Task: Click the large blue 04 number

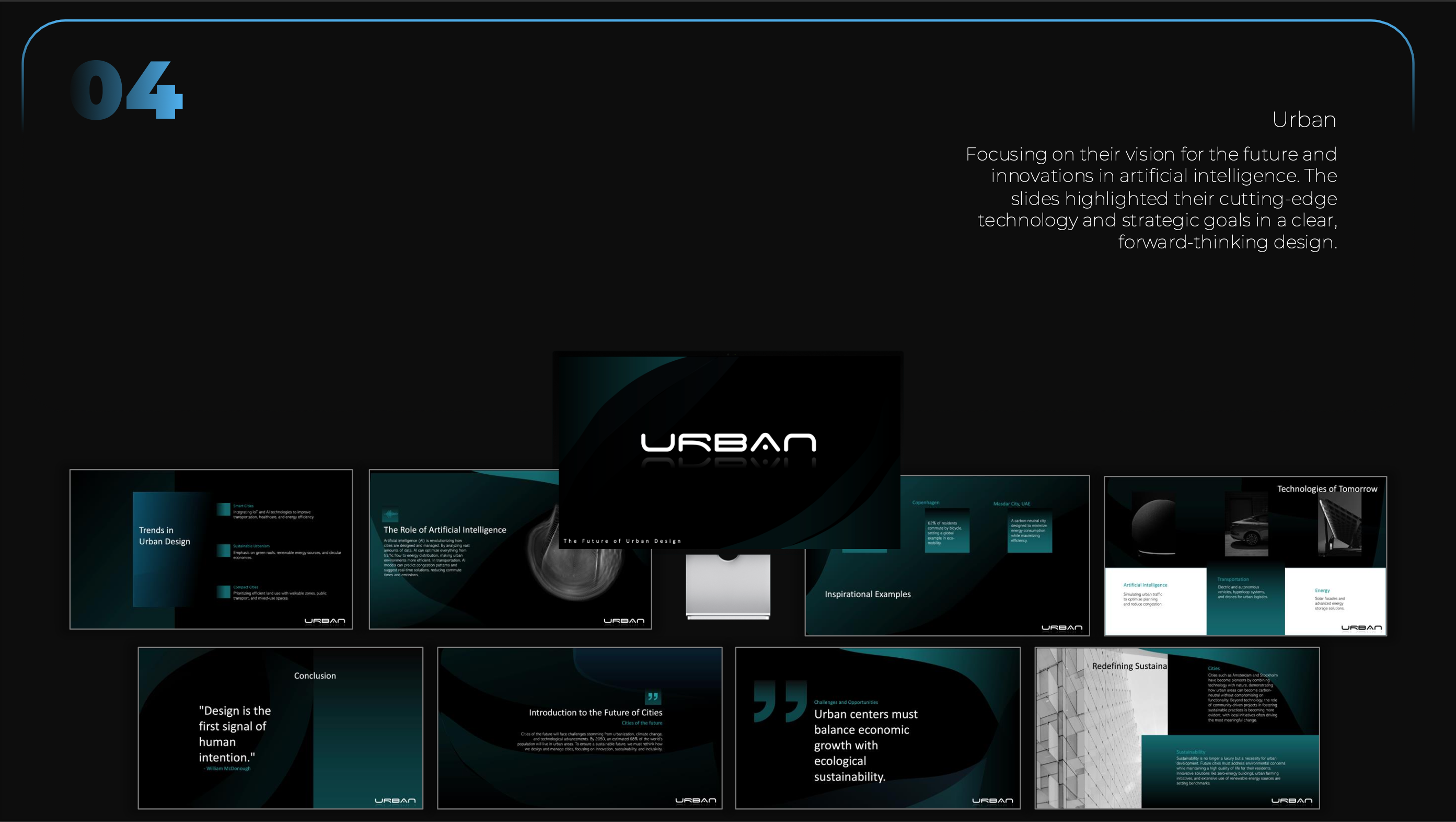Action: click(126, 90)
